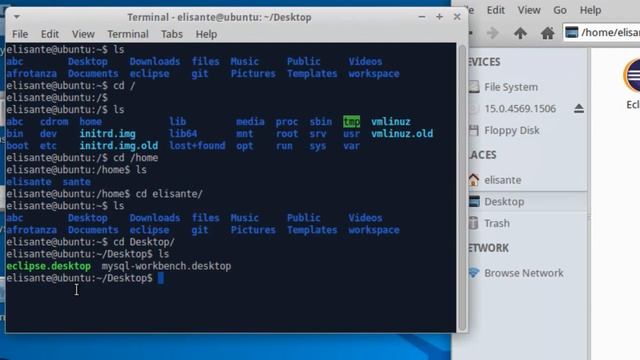This screenshot has width=640, height=360.
Task: Go to the Home folder with the home icon
Action: 547,33
